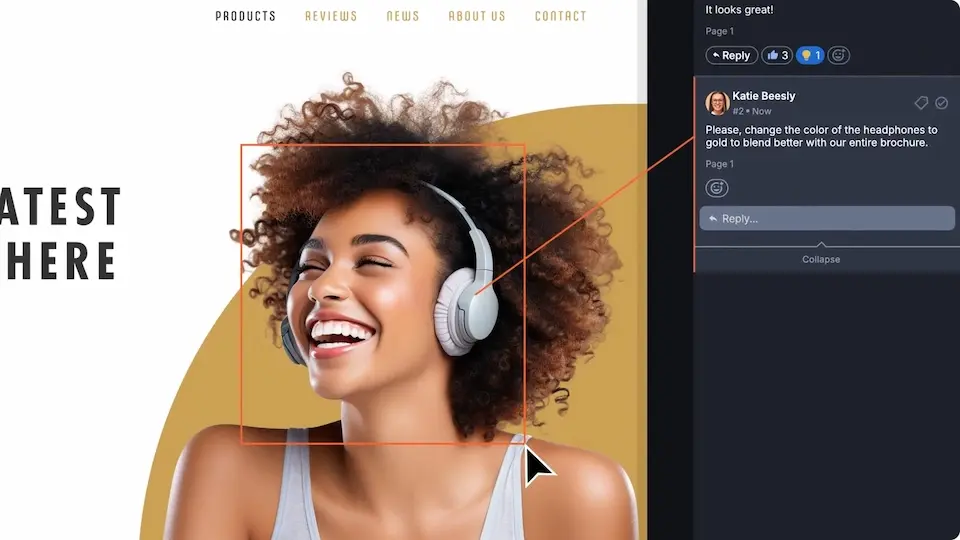Click into the Reply... input field
Screen dimensions: 960x540
click(x=827, y=219)
